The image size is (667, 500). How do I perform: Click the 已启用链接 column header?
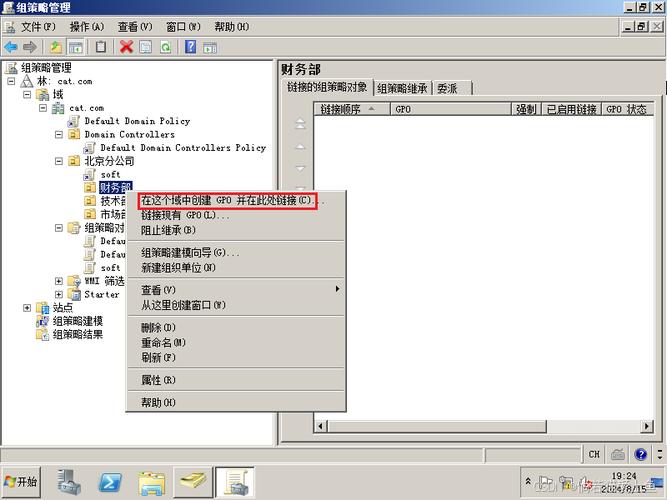click(x=571, y=109)
